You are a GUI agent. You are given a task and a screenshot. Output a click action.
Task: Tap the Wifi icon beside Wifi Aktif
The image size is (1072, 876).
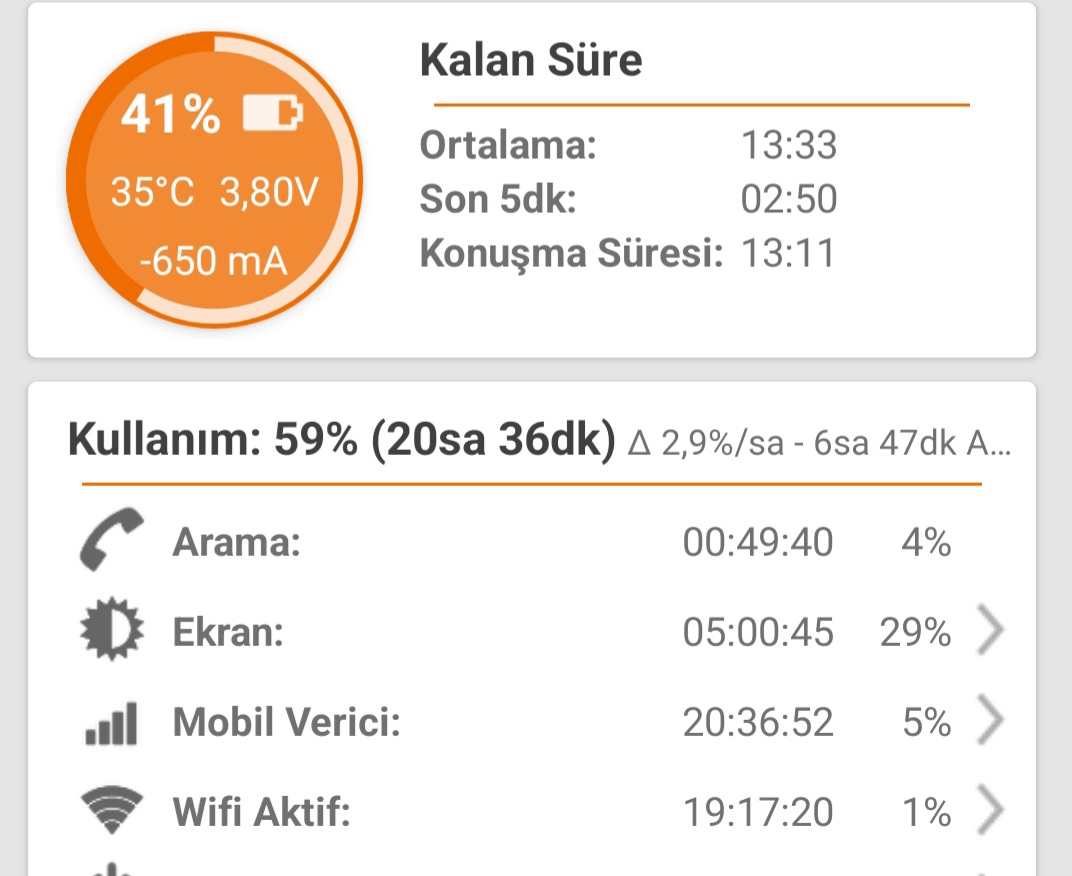(x=111, y=810)
